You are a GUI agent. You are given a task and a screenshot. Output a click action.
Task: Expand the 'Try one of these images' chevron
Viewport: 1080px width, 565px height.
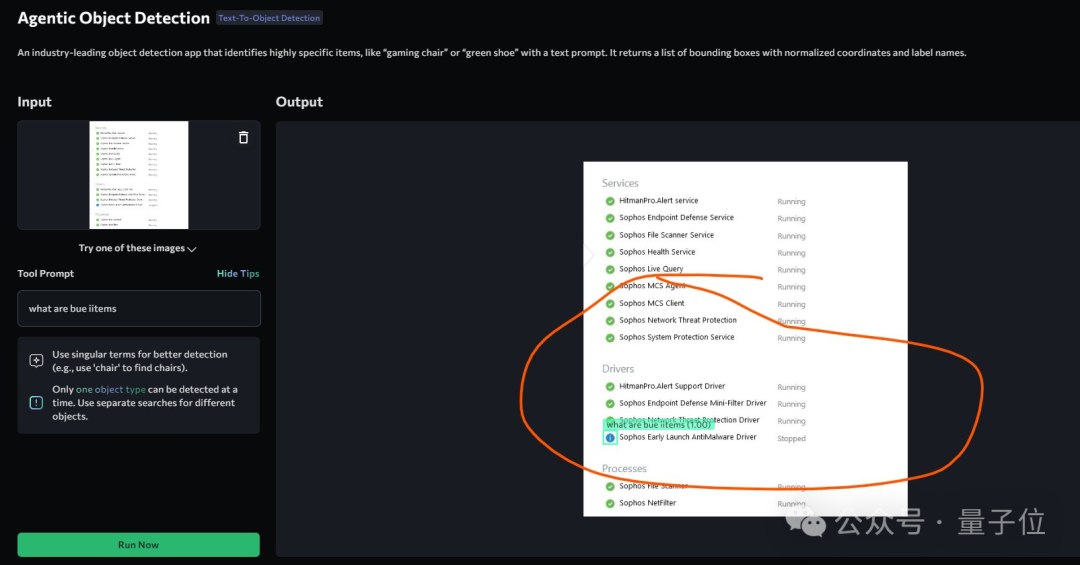(192, 249)
